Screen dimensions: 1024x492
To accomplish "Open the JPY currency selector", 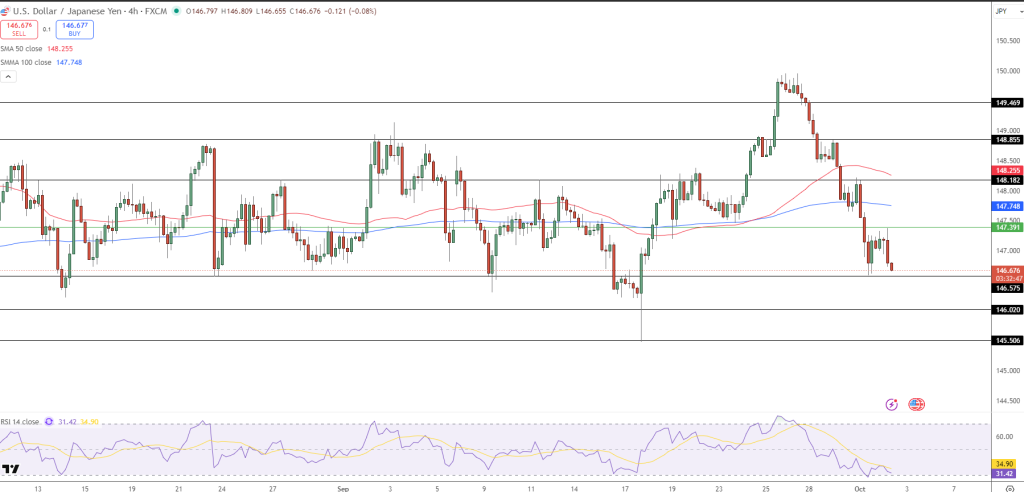I will click(x=1001, y=11).
